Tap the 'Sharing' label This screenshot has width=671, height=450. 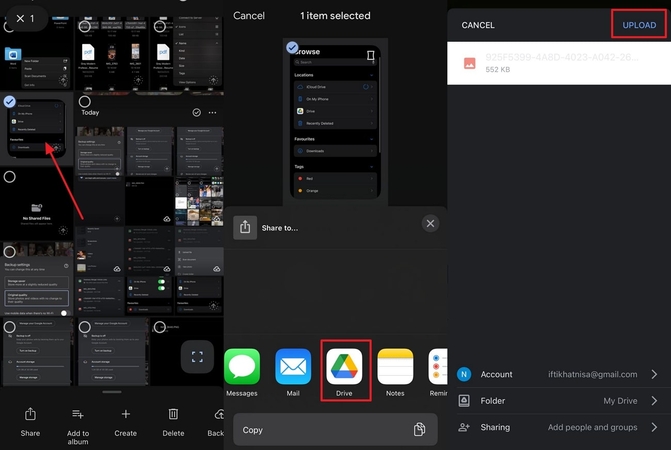point(495,427)
